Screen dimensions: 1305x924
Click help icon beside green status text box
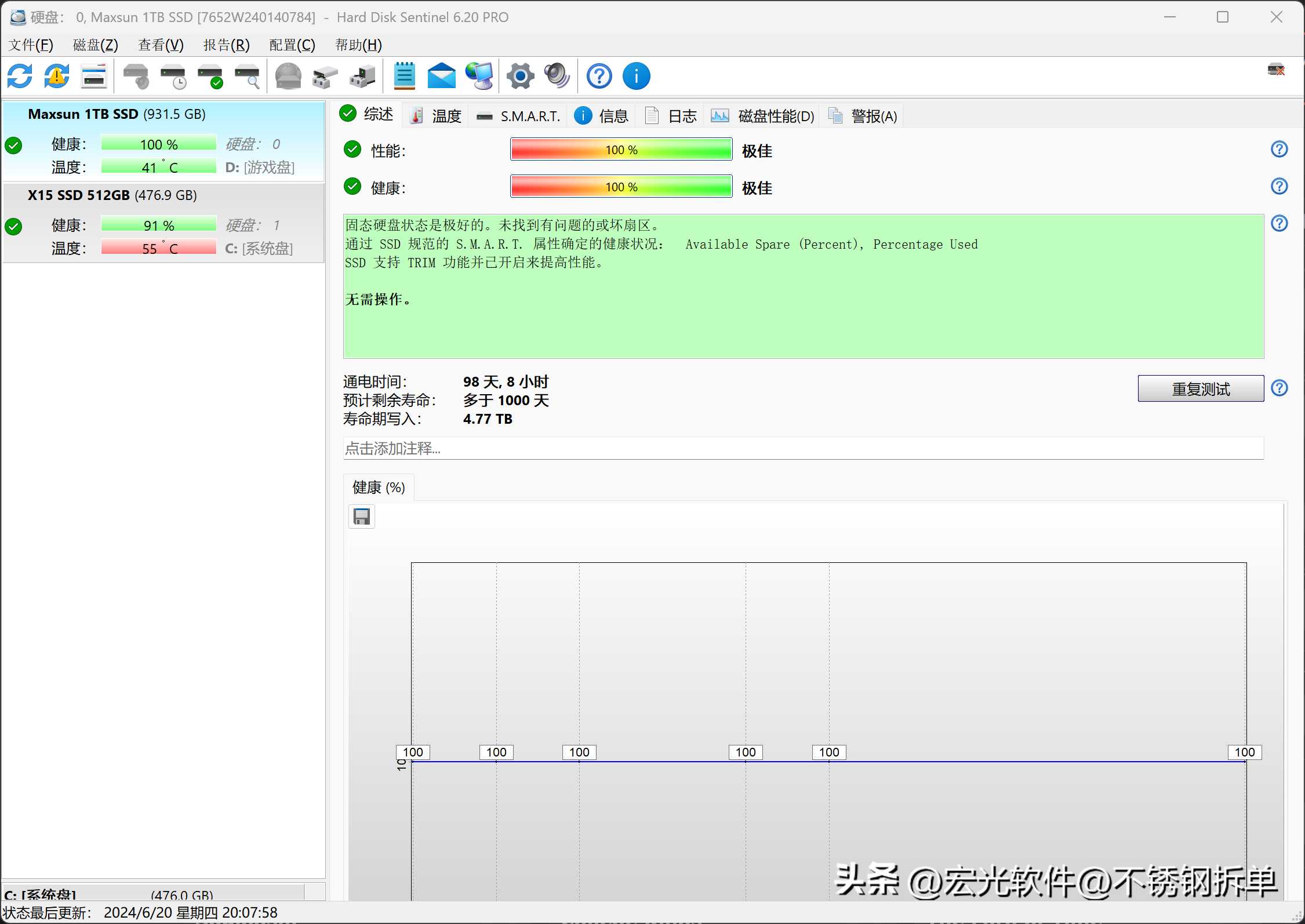coord(1279,224)
